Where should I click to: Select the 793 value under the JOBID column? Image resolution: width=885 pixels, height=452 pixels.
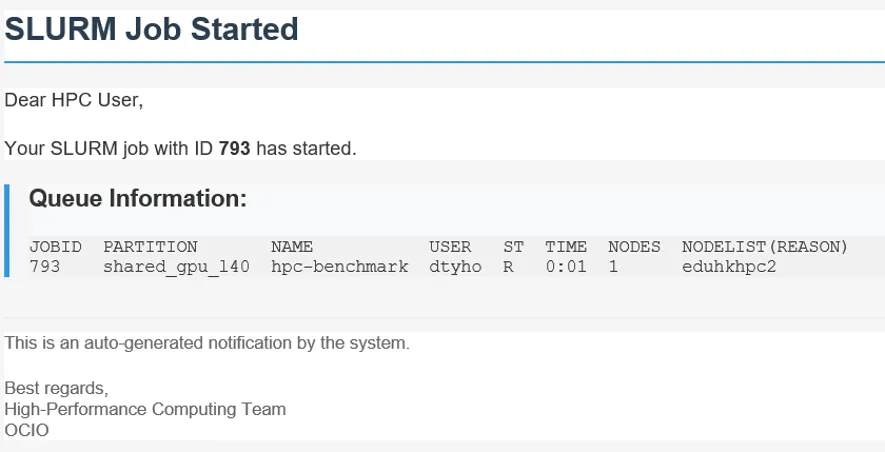[45, 267]
